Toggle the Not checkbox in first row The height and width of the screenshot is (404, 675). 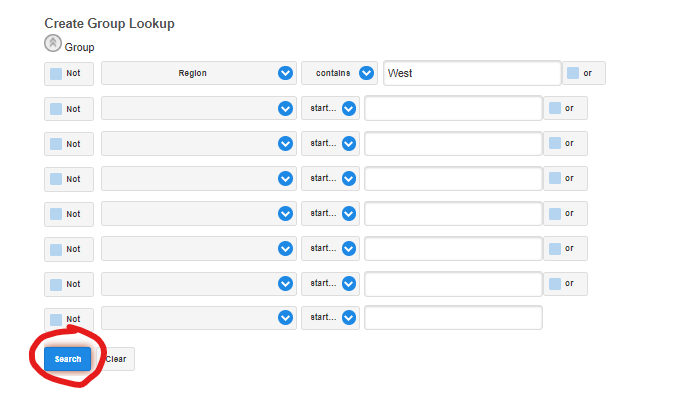(56, 73)
